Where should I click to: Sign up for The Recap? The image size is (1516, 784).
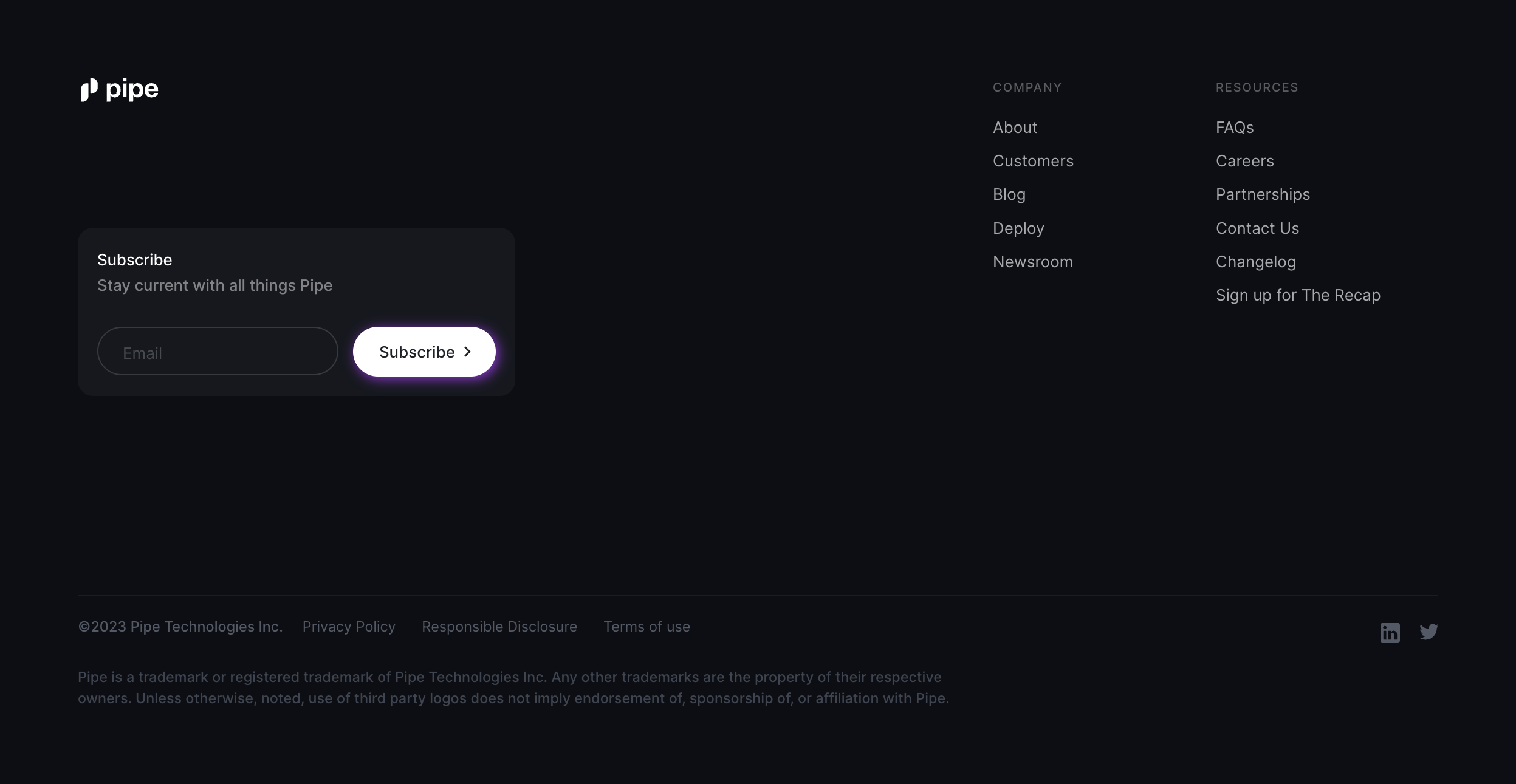click(x=1297, y=295)
